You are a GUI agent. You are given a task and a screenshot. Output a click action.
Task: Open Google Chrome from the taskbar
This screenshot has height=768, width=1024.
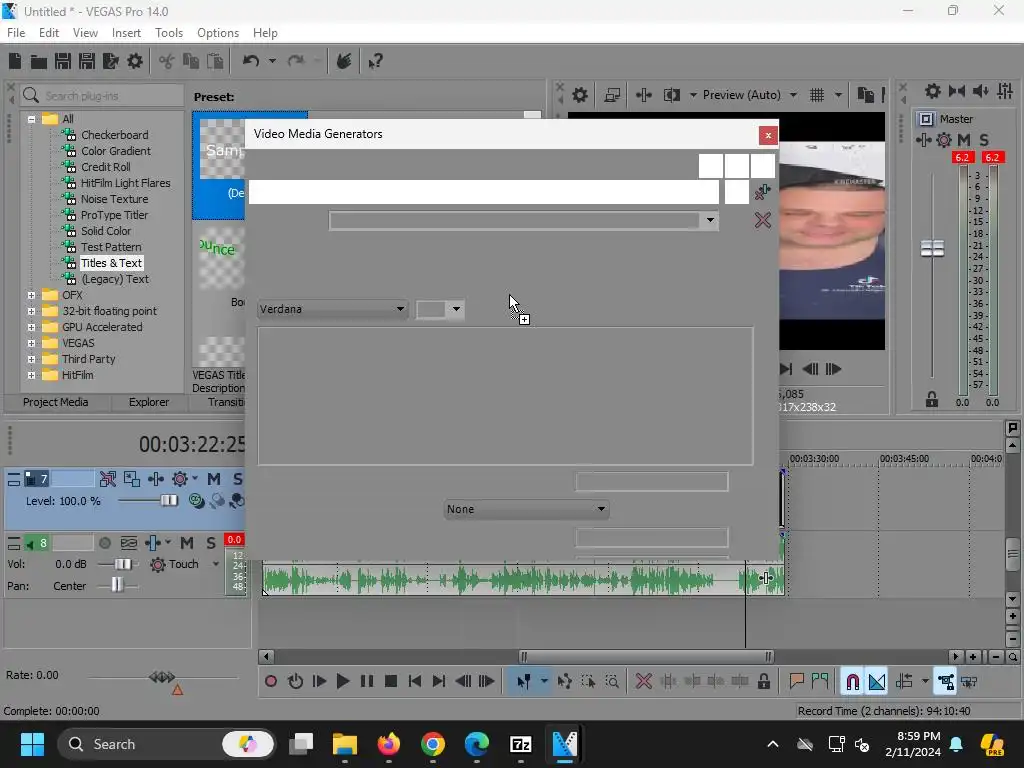click(x=432, y=744)
